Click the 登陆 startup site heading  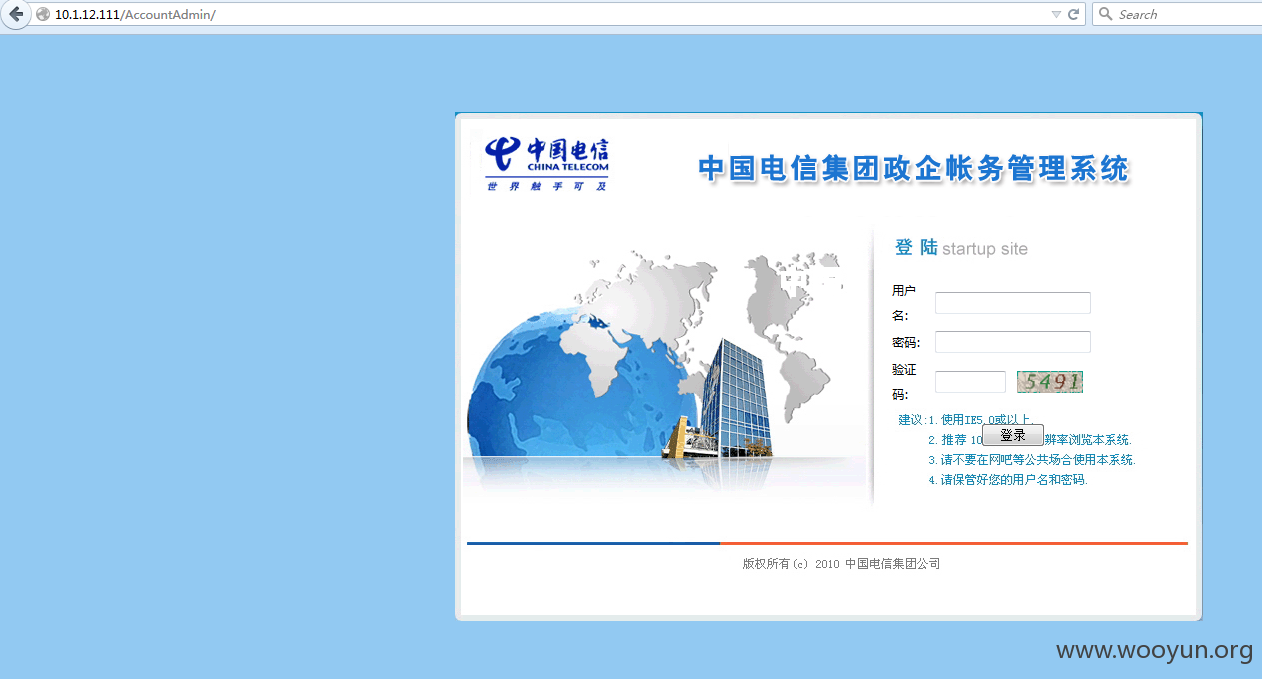pos(961,248)
